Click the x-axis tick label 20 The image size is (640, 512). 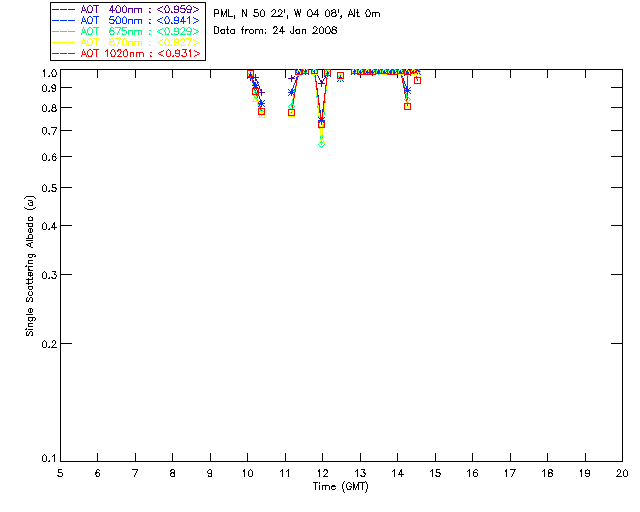click(x=622, y=473)
